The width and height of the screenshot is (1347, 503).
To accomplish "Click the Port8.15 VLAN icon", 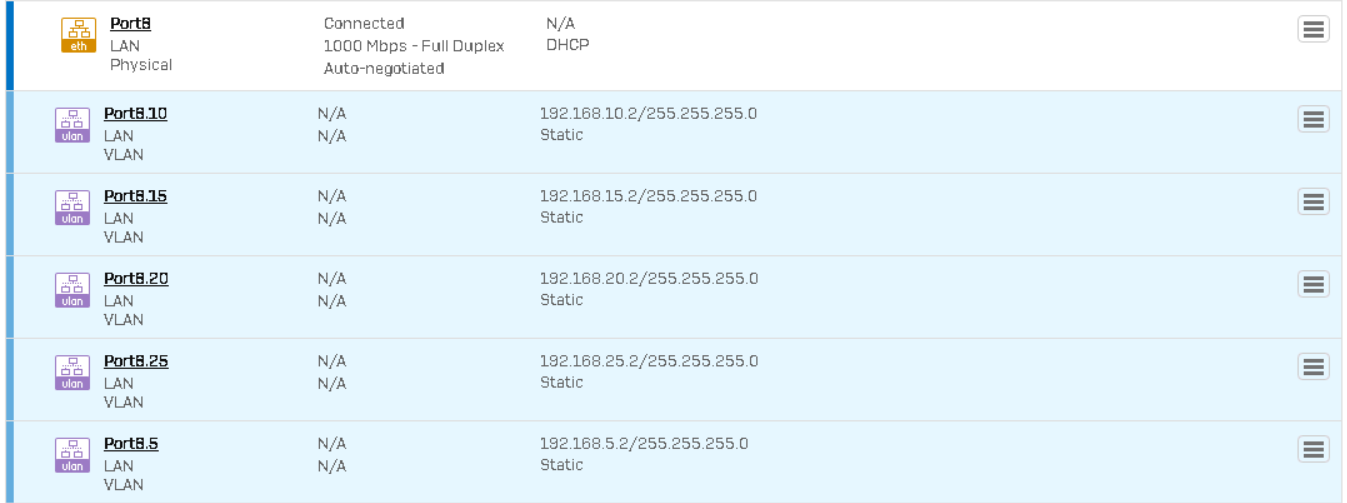I will (72, 208).
